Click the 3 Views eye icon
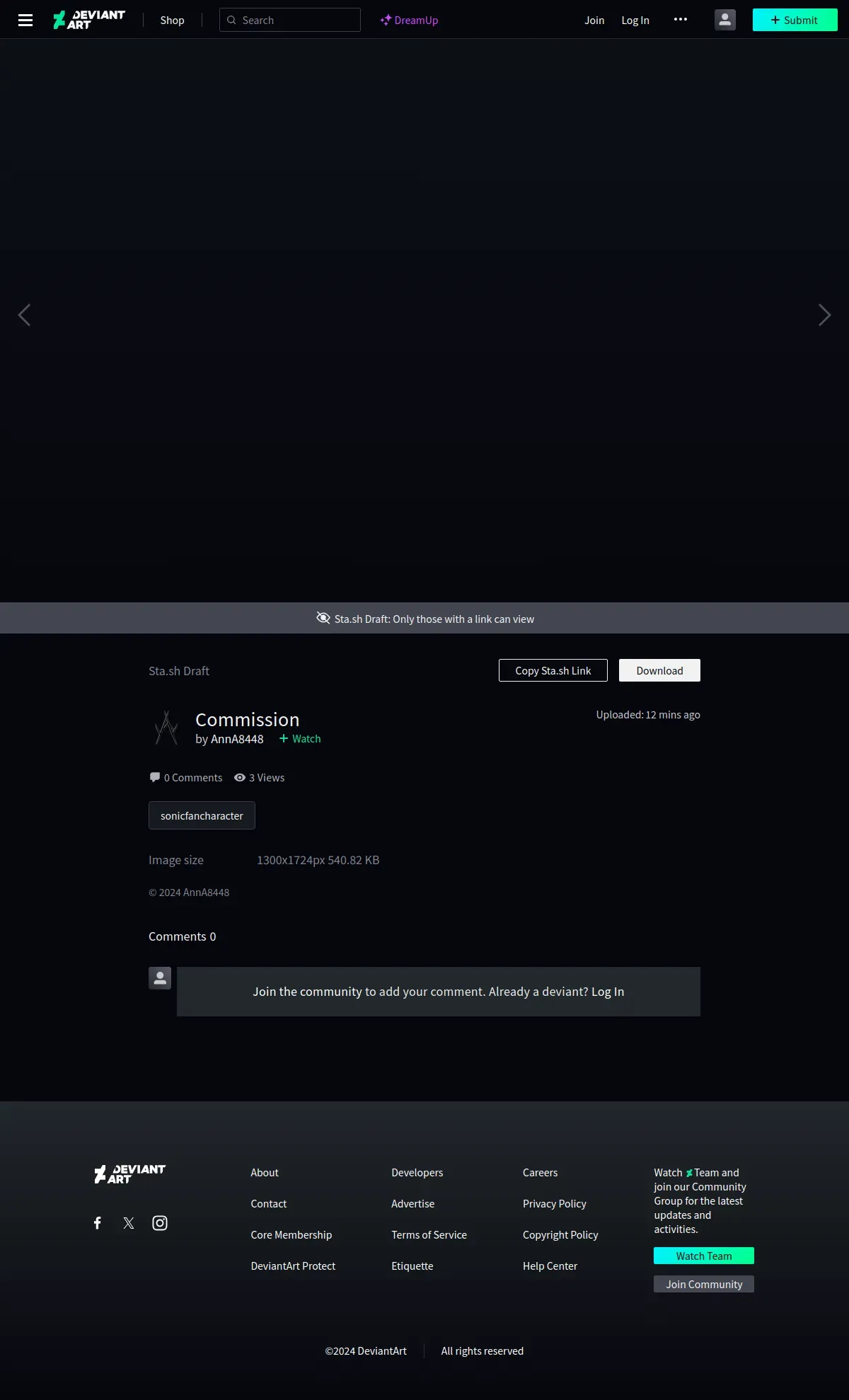 point(240,777)
